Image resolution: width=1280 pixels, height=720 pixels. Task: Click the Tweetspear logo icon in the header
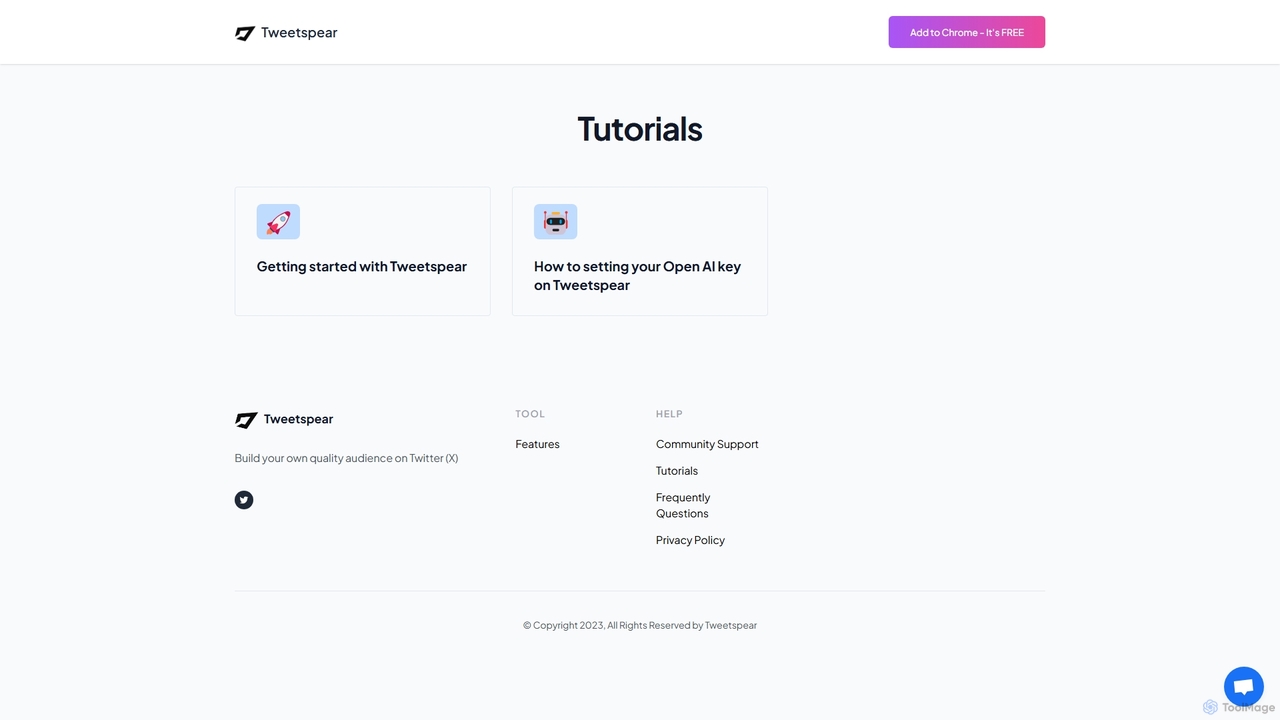point(245,33)
